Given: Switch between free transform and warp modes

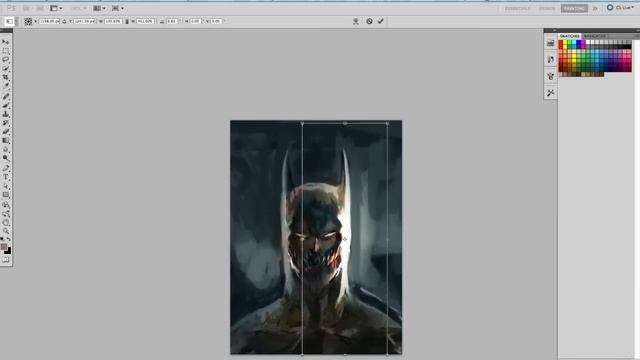Looking at the screenshot, I should pyautogui.click(x=356, y=21).
